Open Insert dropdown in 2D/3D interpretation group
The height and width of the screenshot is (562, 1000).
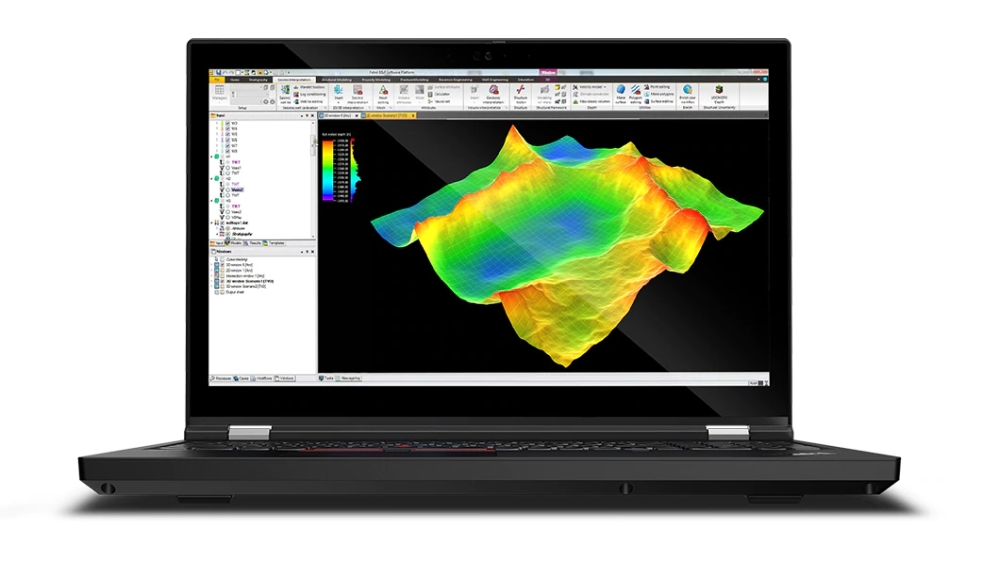coord(339,94)
